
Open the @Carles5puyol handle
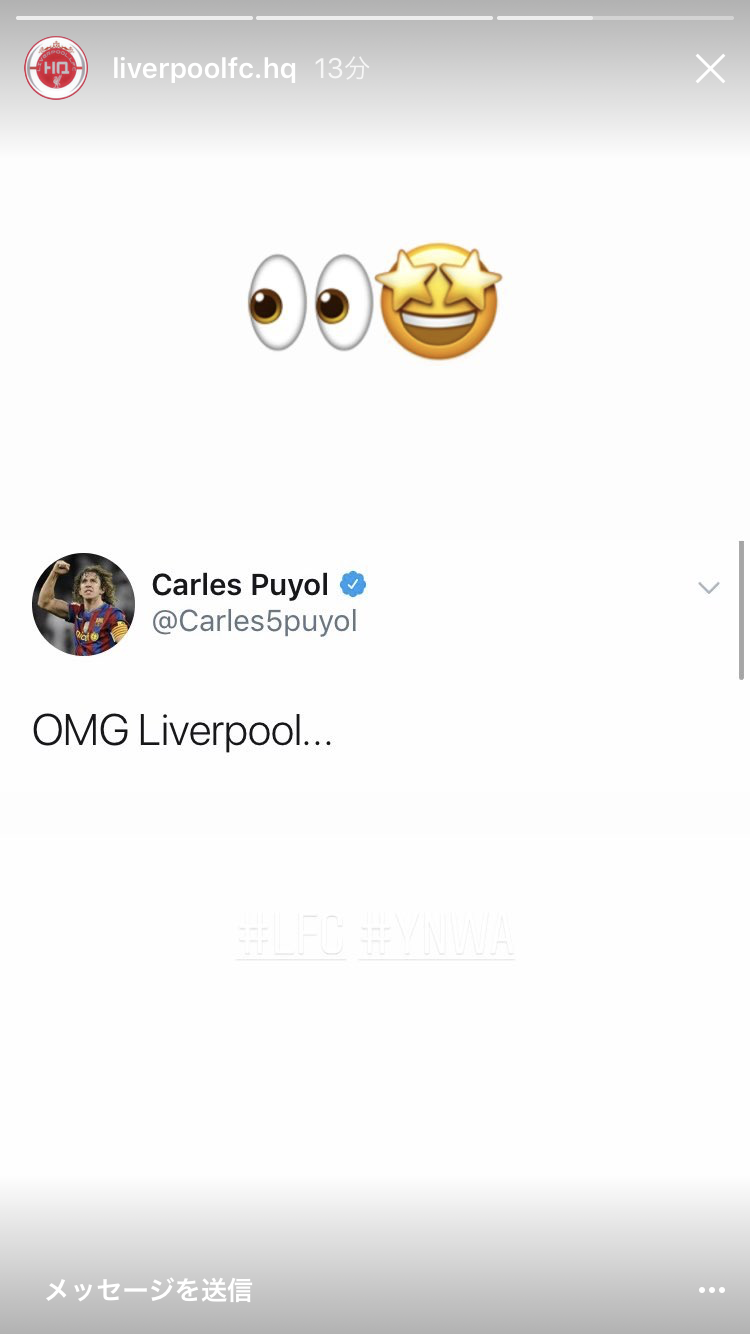click(x=254, y=621)
